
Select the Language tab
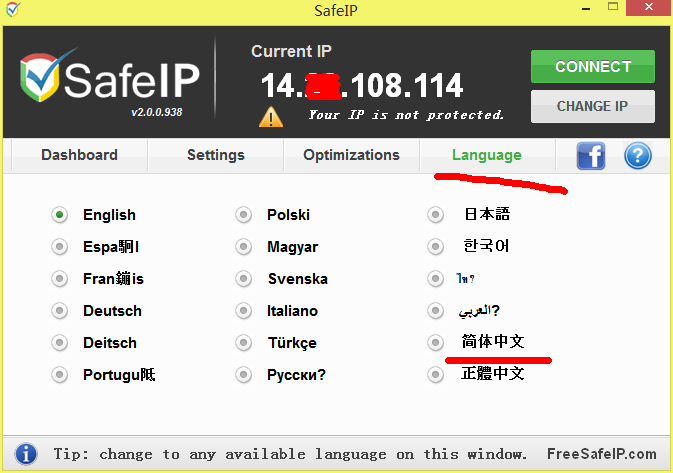(487, 155)
